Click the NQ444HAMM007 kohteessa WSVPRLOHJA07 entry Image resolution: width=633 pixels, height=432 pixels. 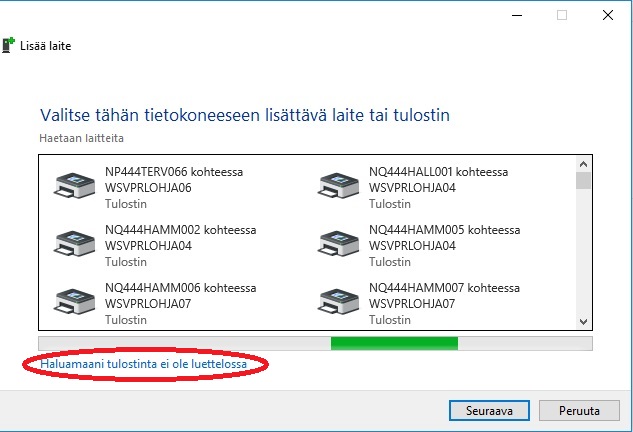(444, 296)
